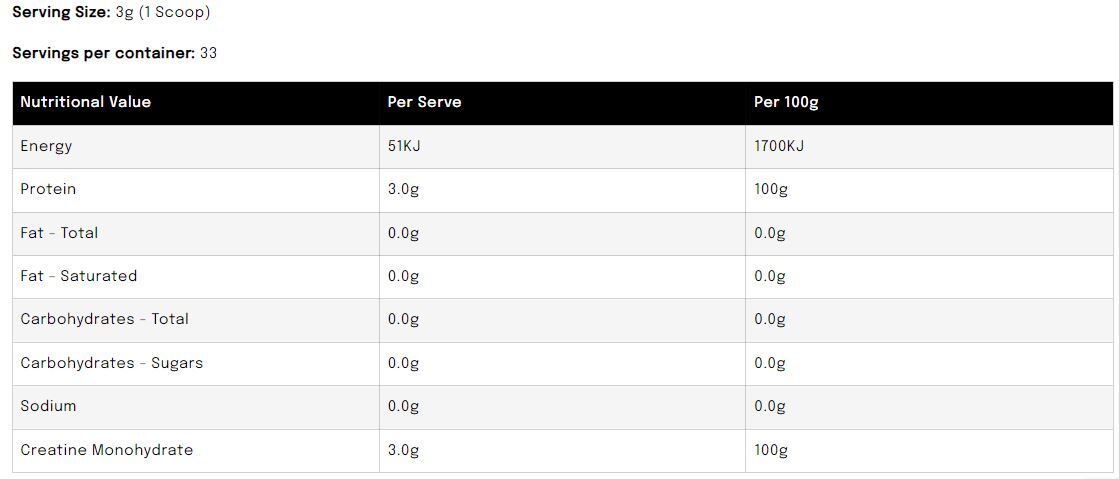Click Creatine Monohydrate 3.0g per serve value

pos(403,451)
